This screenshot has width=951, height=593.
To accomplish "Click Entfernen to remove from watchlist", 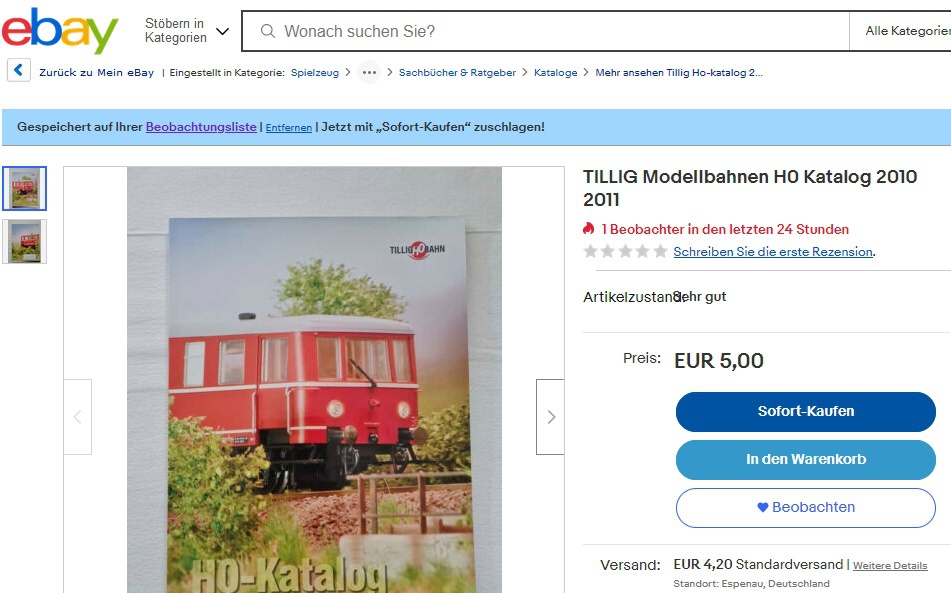I will 289,127.
